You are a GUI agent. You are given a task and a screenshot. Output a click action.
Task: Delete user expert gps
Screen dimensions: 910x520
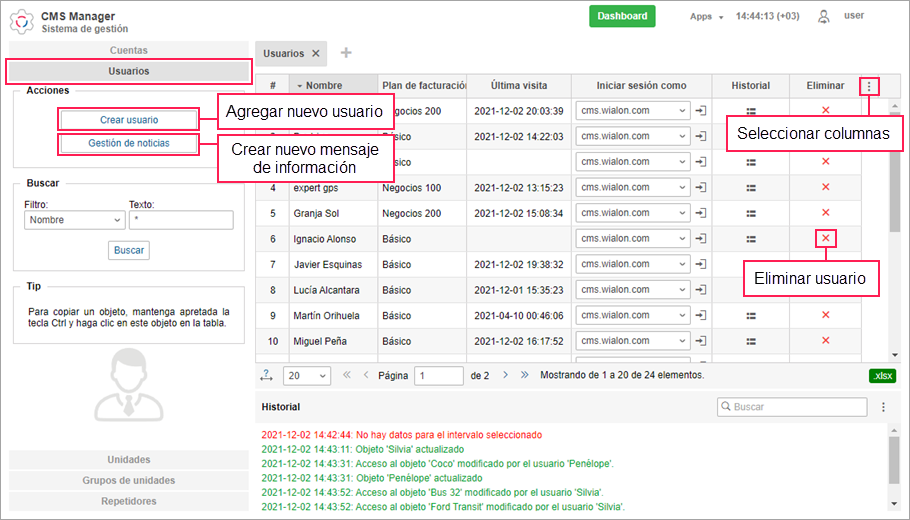click(x=826, y=187)
